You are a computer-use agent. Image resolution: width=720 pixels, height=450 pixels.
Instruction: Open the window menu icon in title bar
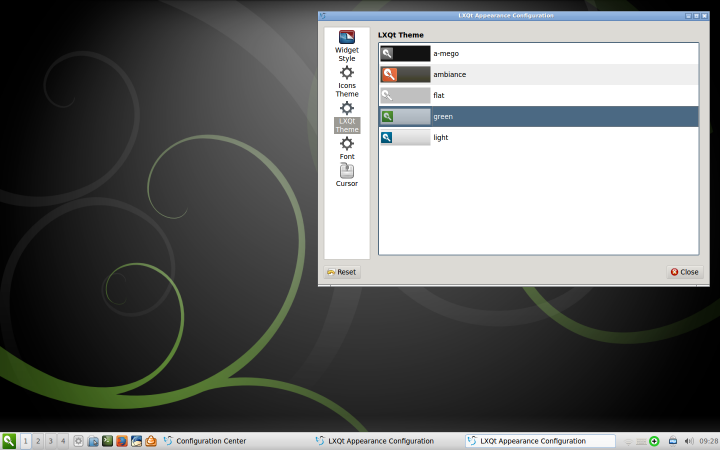coord(322,16)
